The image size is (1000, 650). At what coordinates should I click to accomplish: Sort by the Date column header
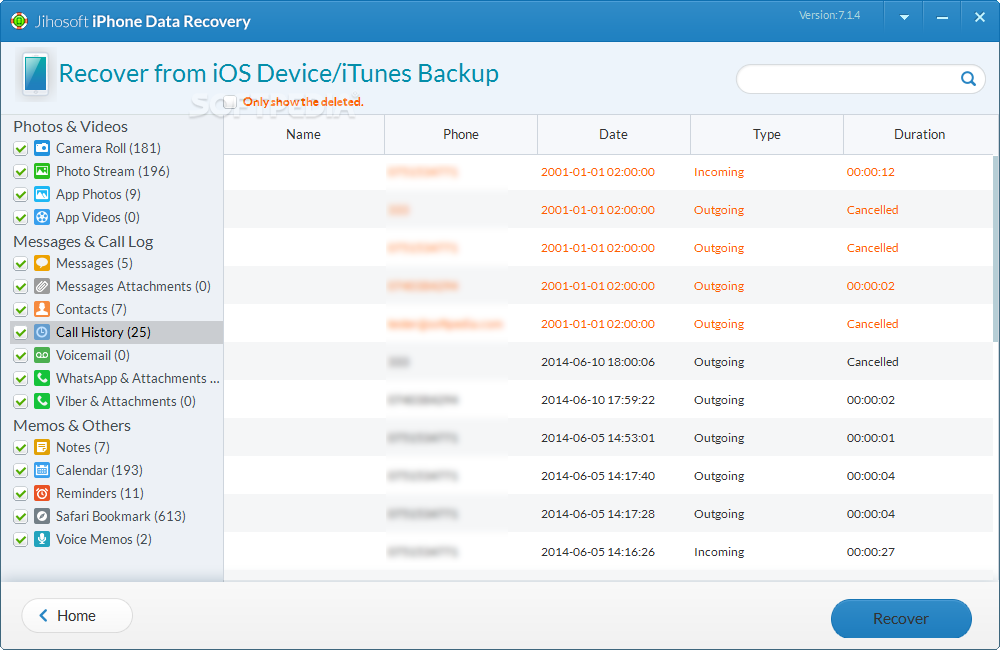tap(614, 135)
